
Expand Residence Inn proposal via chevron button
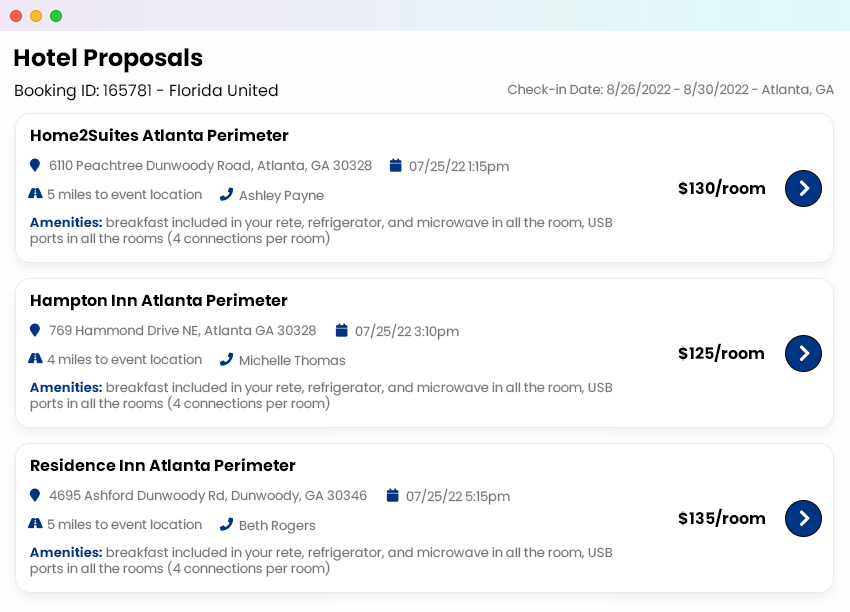click(803, 518)
